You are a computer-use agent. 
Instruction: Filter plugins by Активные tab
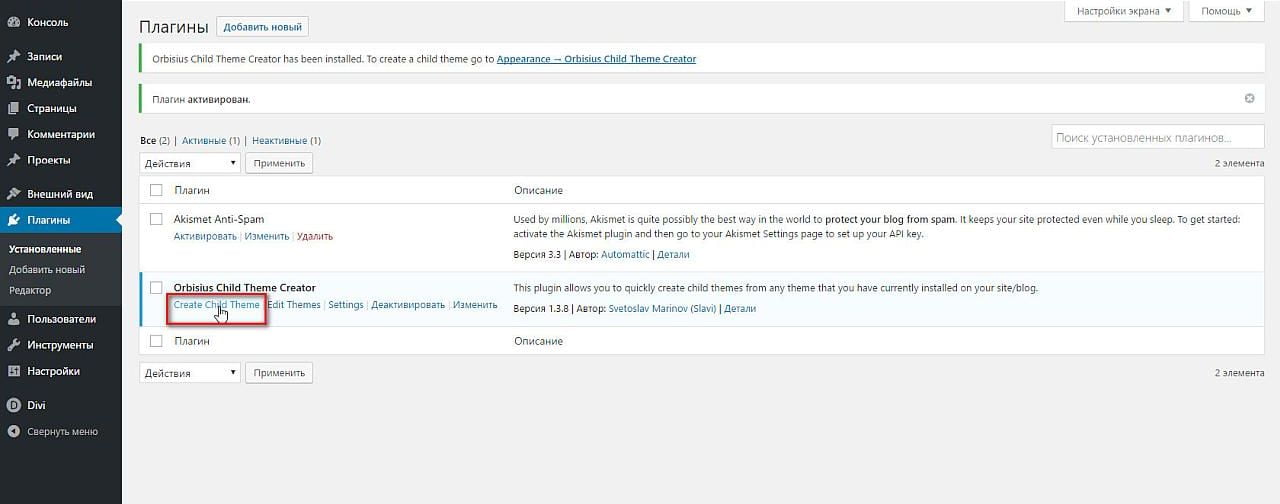204,141
